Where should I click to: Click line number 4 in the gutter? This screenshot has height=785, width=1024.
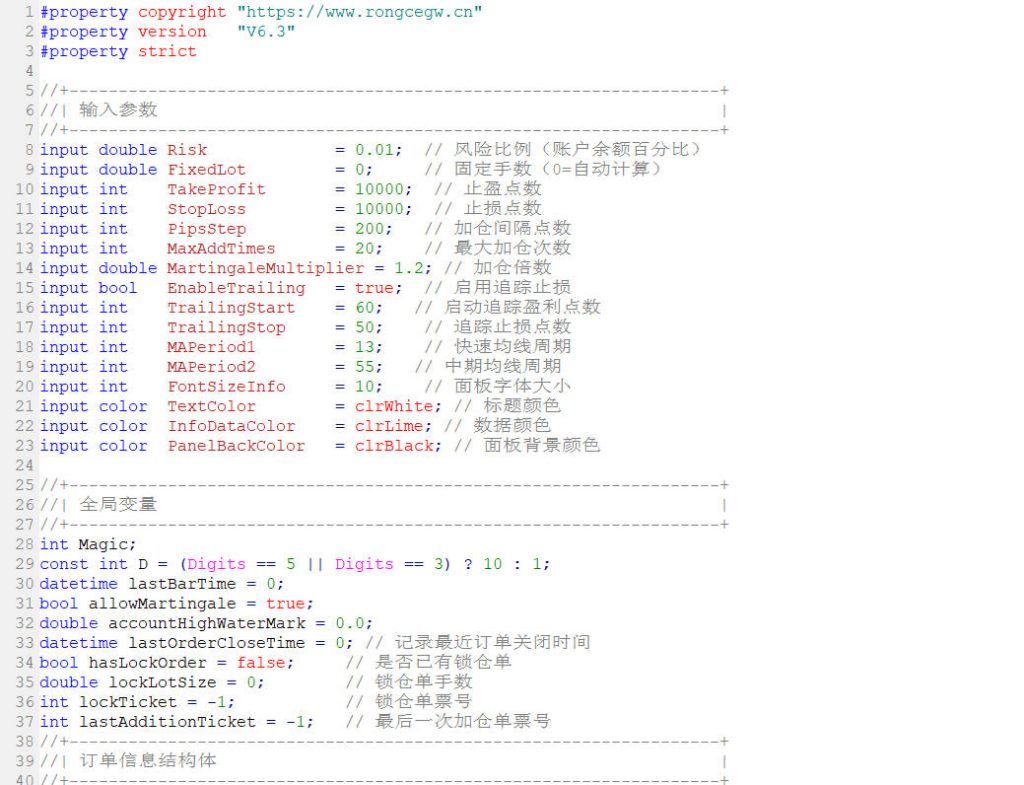[x=29, y=71]
